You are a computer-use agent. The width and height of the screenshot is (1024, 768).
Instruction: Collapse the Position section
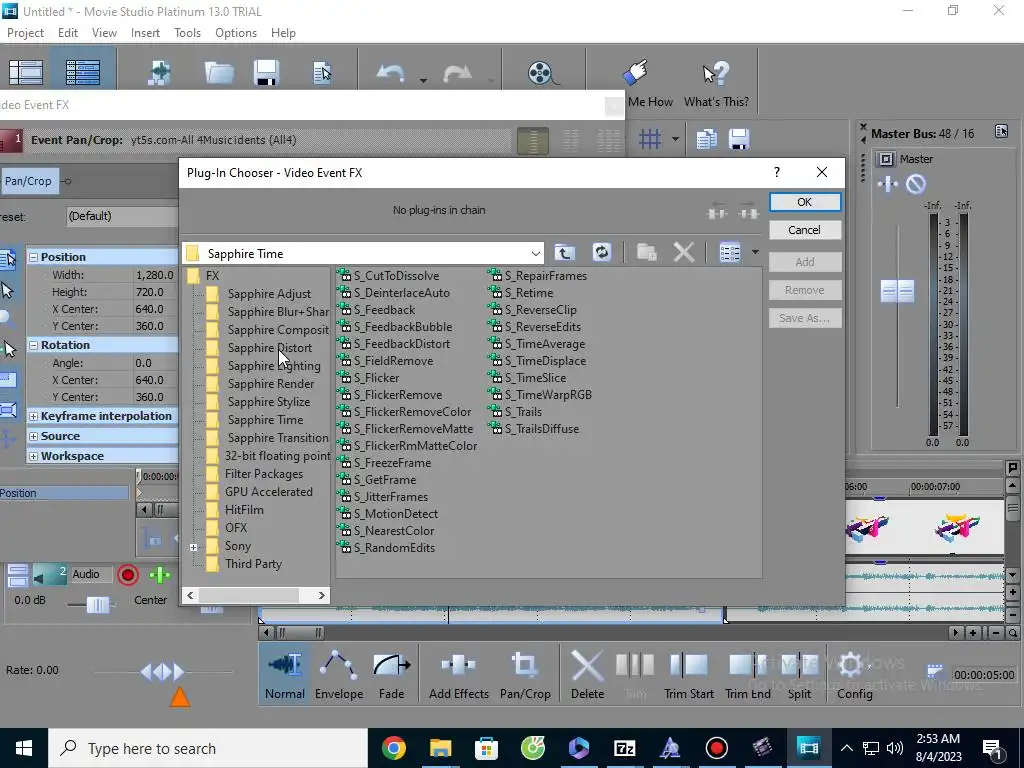pyautogui.click(x=33, y=257)
